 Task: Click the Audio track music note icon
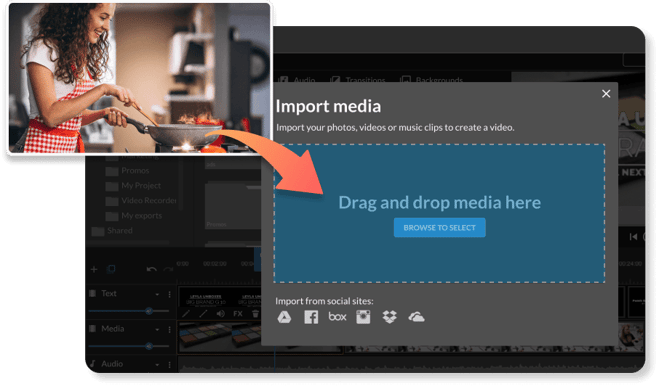(x=92, y=364)
